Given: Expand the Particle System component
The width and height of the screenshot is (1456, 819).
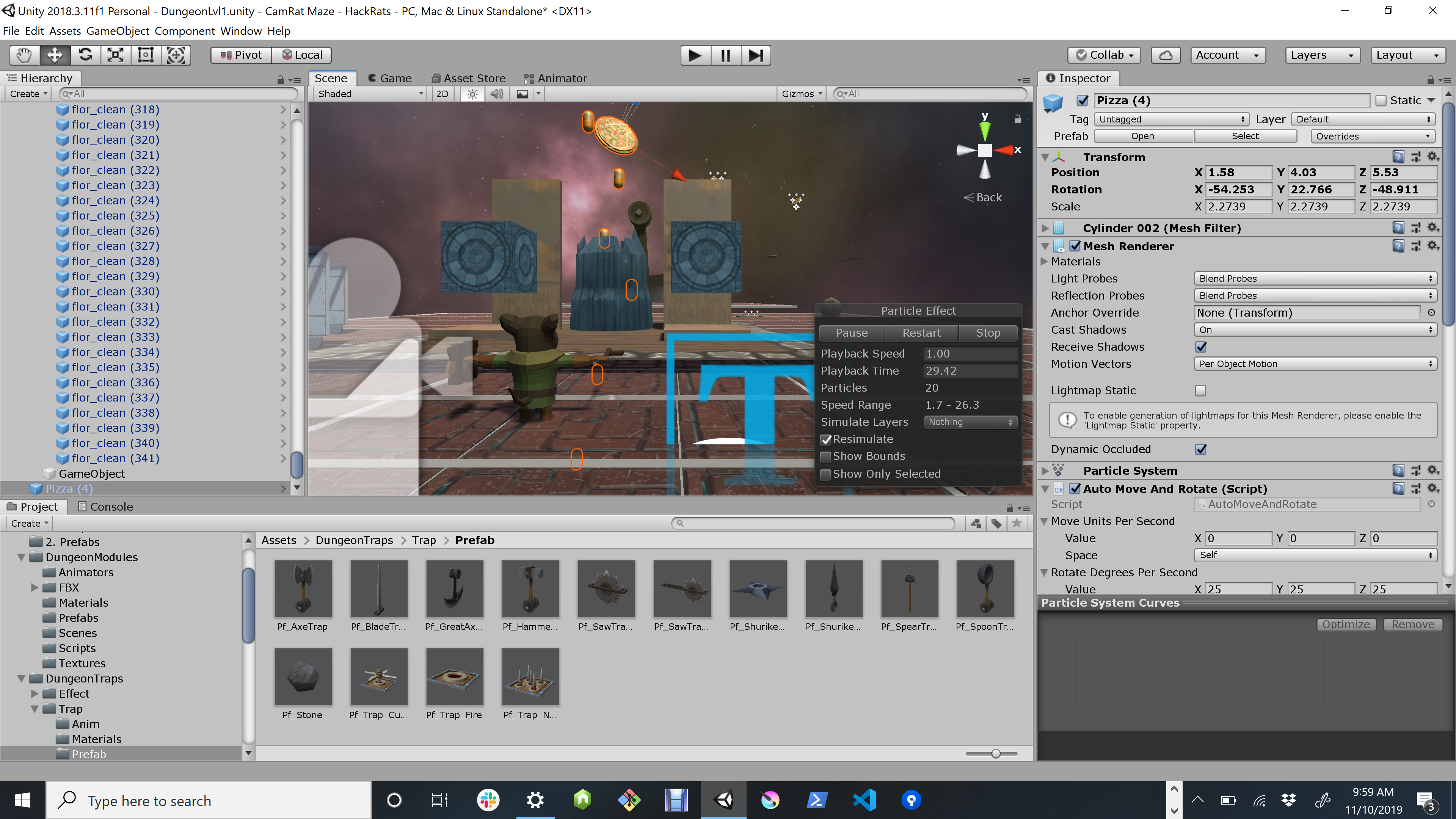Looking at the screenshot, I should [x=1045, y=471].
